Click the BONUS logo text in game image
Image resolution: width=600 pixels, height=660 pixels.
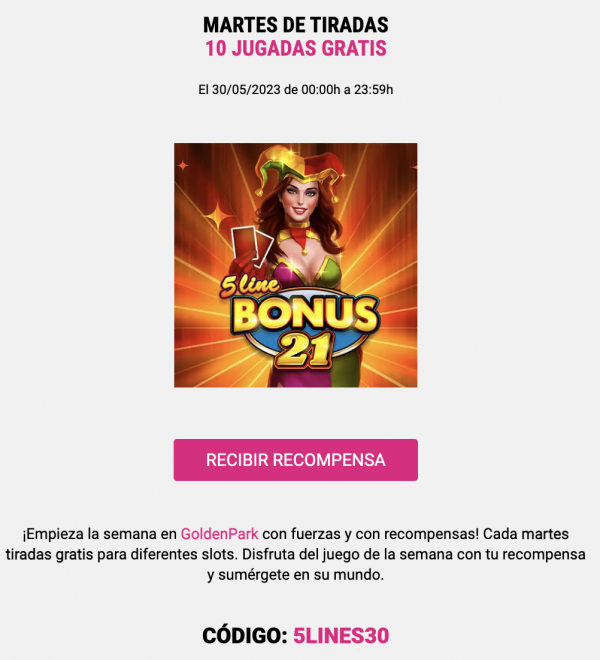tap(304, 315)
